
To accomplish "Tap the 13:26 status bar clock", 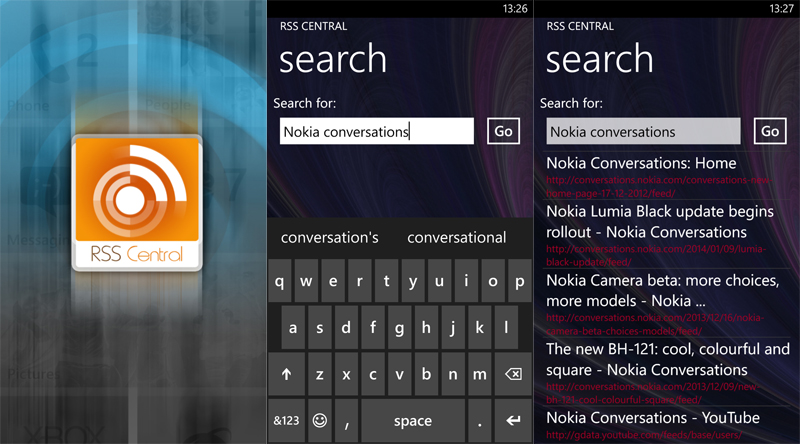I will (x=515, y=9).
